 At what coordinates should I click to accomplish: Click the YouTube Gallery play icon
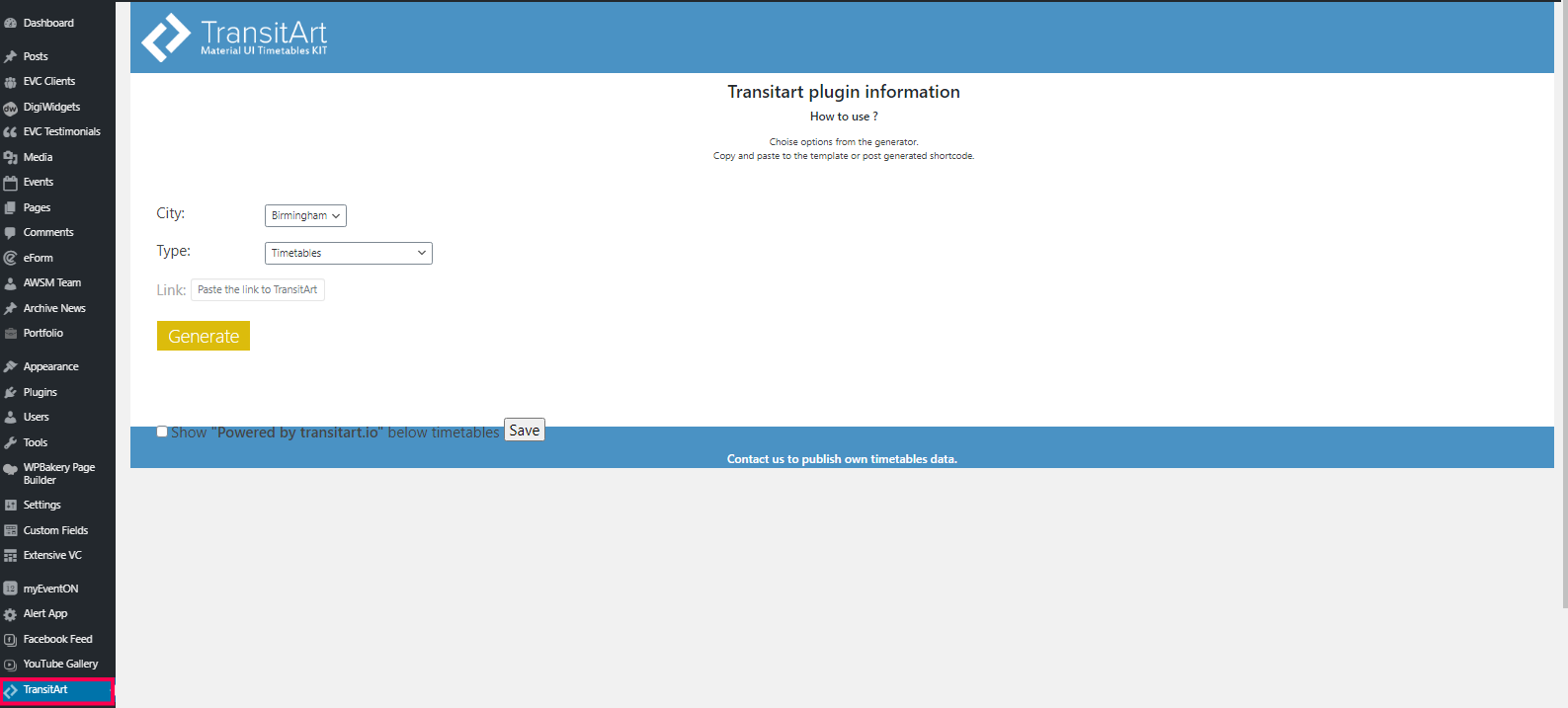tap(11, 665)
